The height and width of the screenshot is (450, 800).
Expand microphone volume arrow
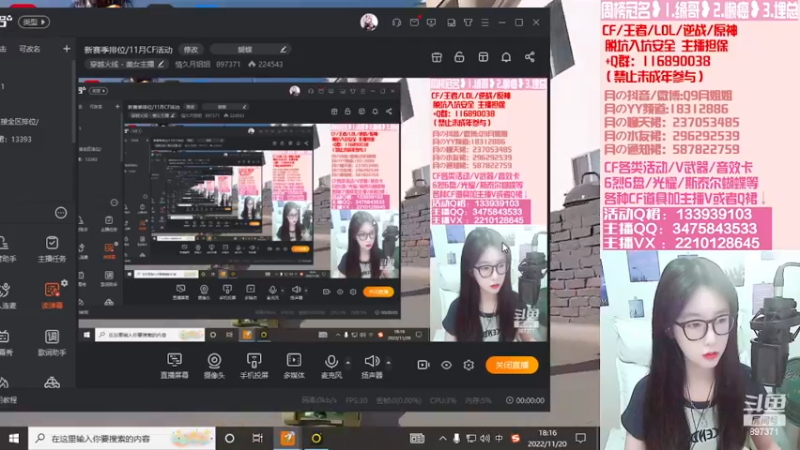[348, 362]
